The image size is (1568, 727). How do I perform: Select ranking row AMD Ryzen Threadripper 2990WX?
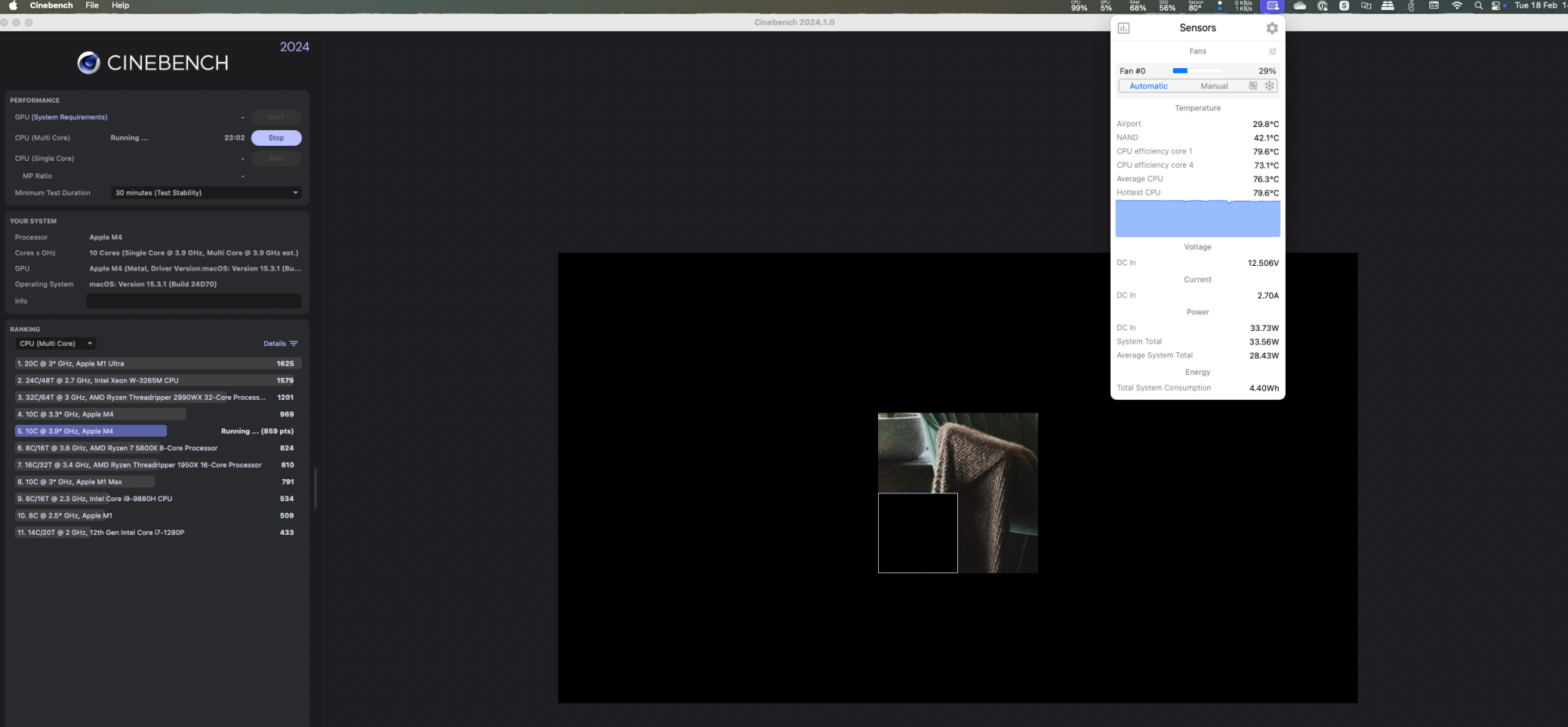pos(158,398)
